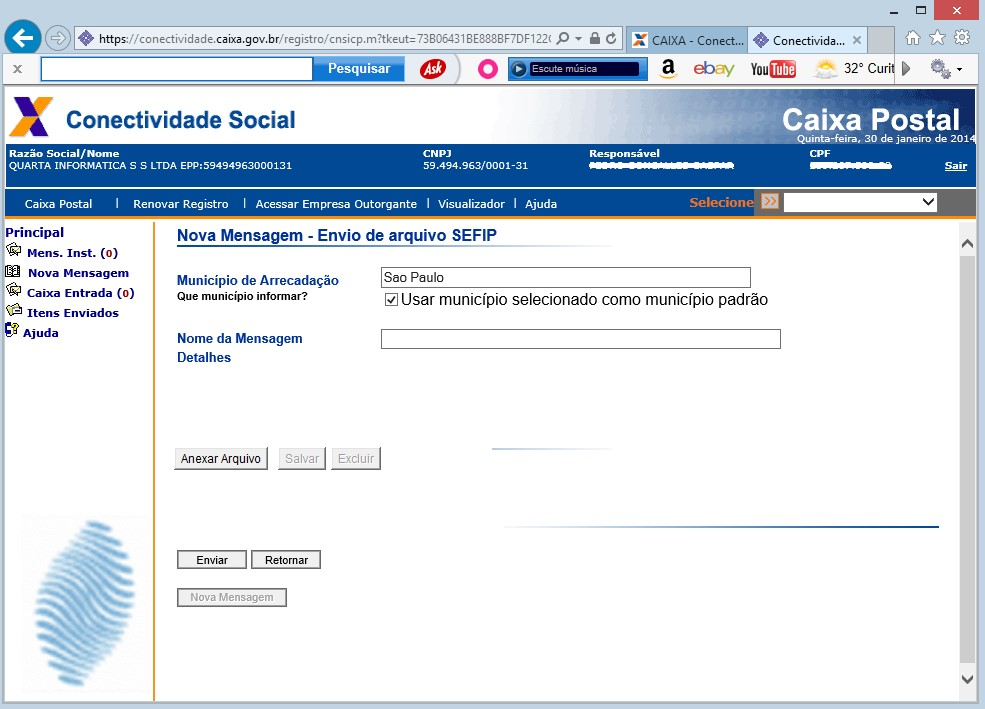The image size is (985, 709).
Task: Open Nova Mensagem sidebar link
Action: 79,273
